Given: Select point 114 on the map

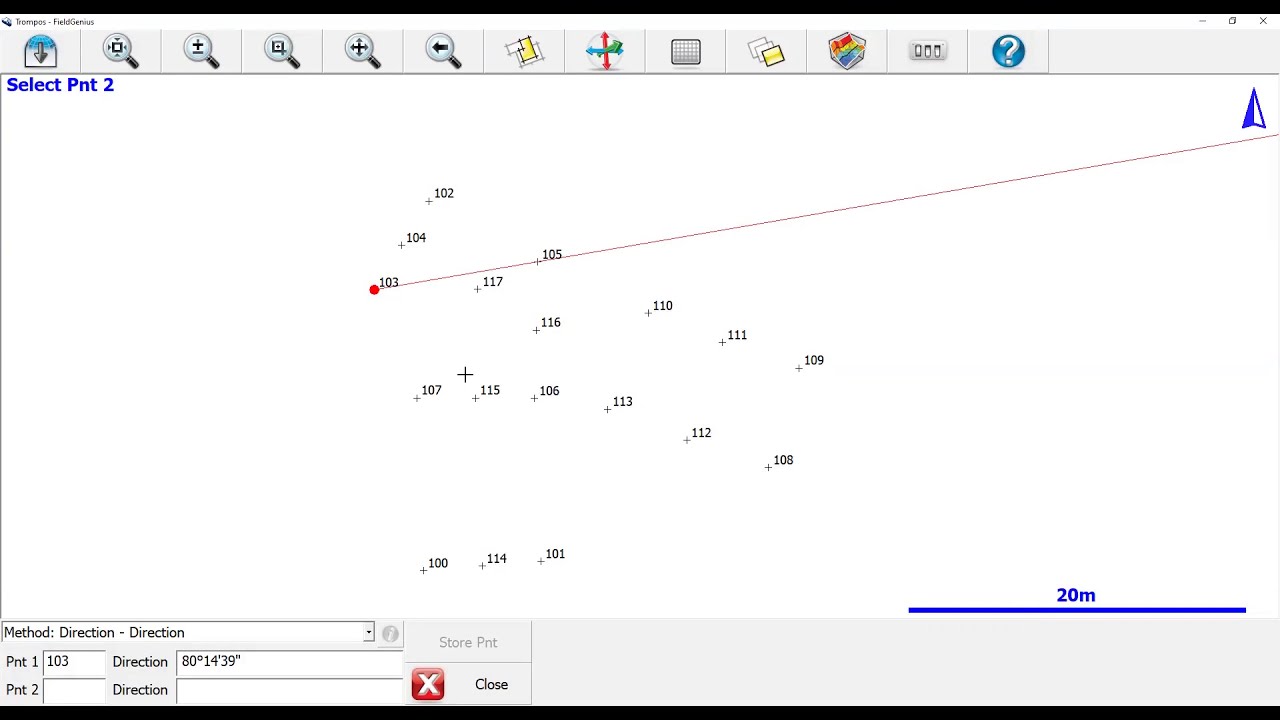Looking at the screenshot, I should coord(482,566).
